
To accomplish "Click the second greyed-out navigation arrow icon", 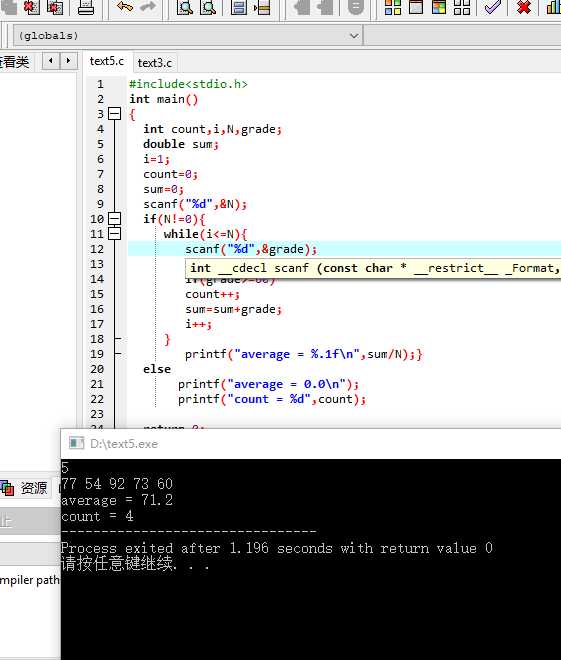I will click(x=325, y=7).
